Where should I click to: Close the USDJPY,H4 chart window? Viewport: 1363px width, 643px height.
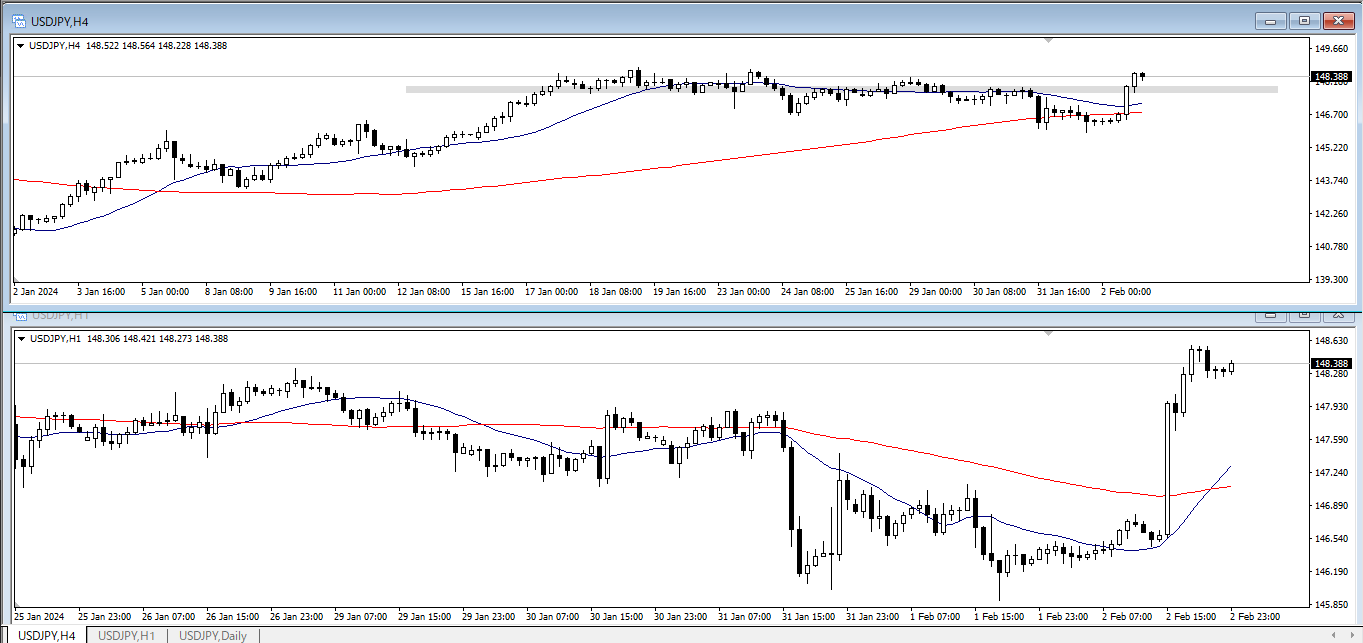pos(1337,21)
